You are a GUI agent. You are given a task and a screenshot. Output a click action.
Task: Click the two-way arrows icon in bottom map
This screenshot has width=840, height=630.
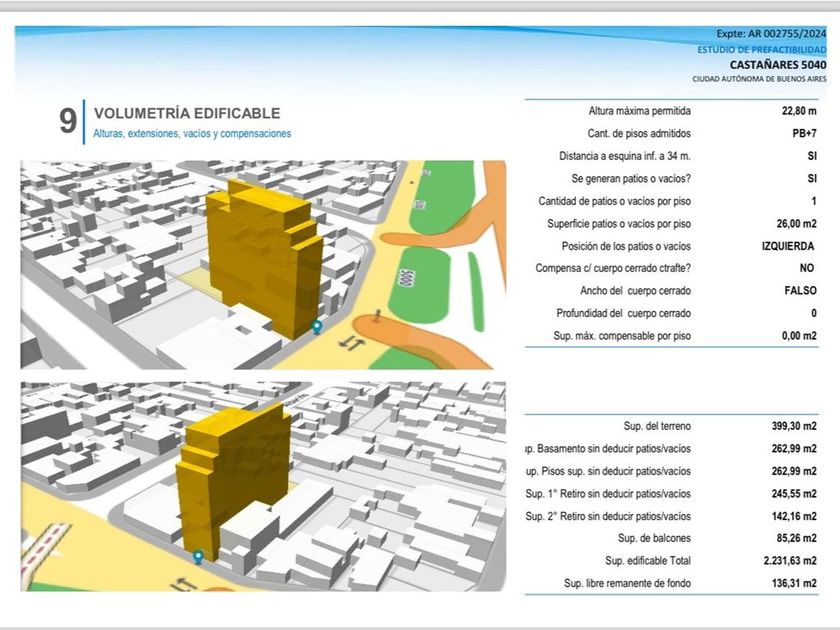tap(186, 583)
